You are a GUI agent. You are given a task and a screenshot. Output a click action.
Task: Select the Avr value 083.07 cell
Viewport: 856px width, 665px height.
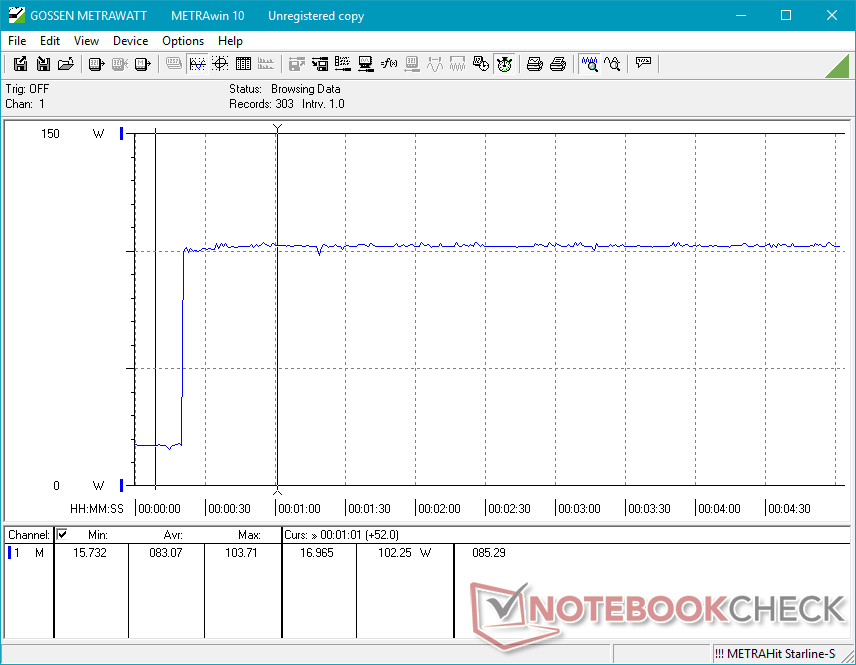[x=165, y=553]
